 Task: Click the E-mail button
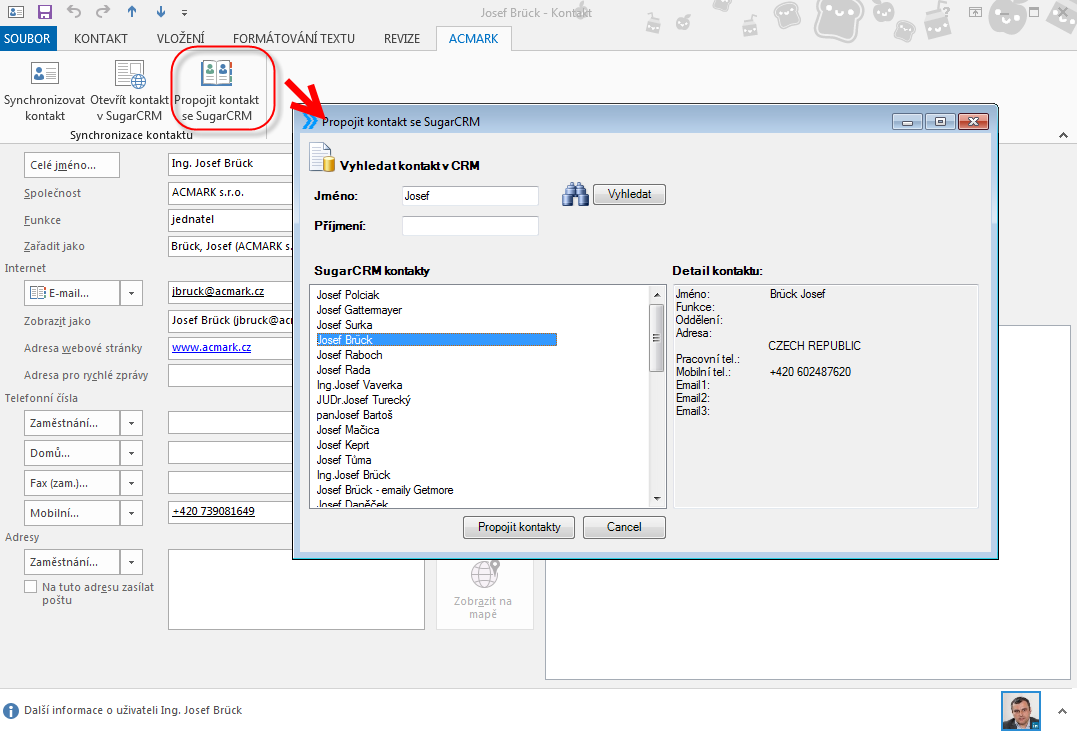pyautogui.click(x=71, y=293)
